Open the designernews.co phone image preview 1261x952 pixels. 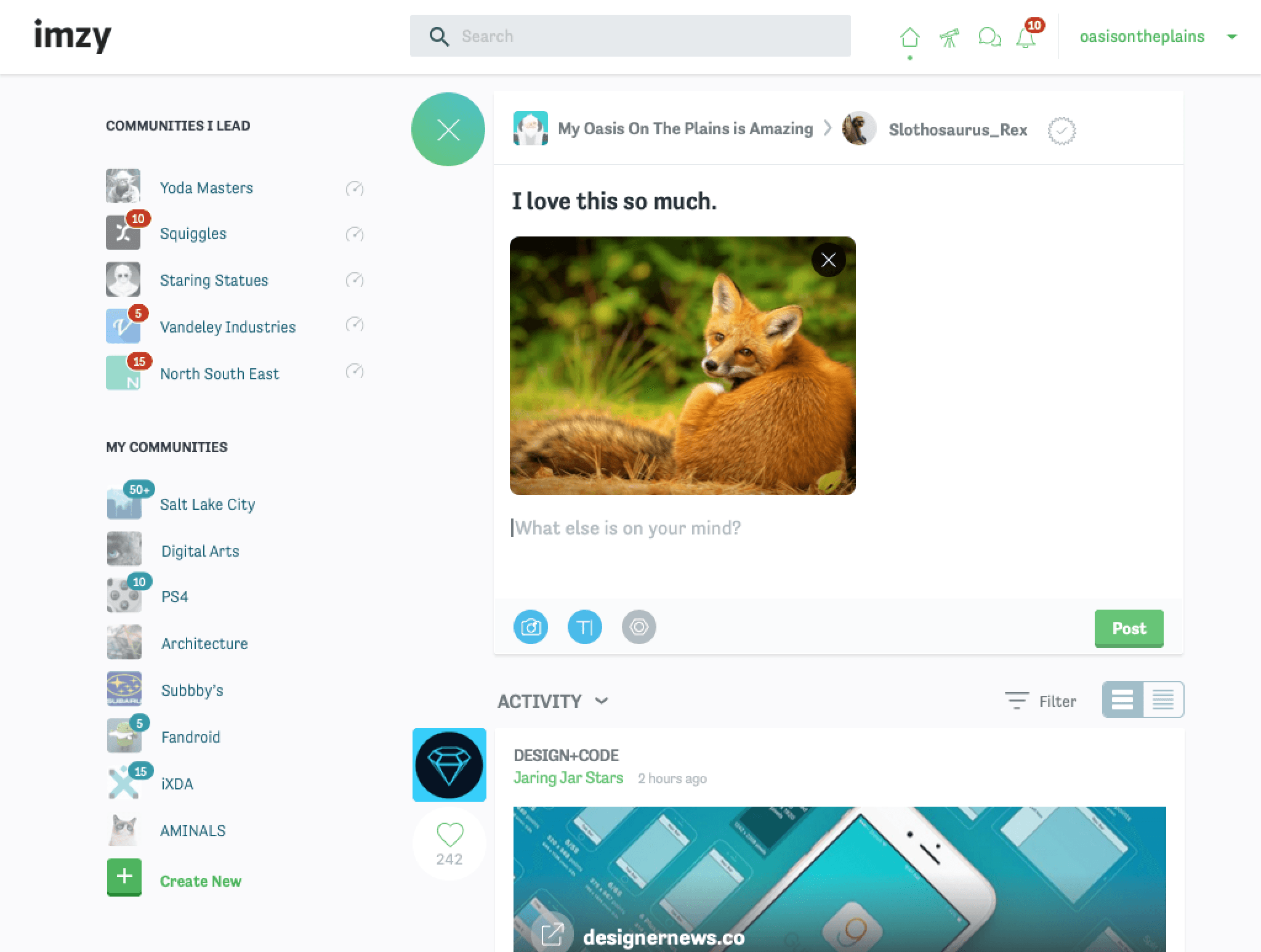(x=840, y=879)
